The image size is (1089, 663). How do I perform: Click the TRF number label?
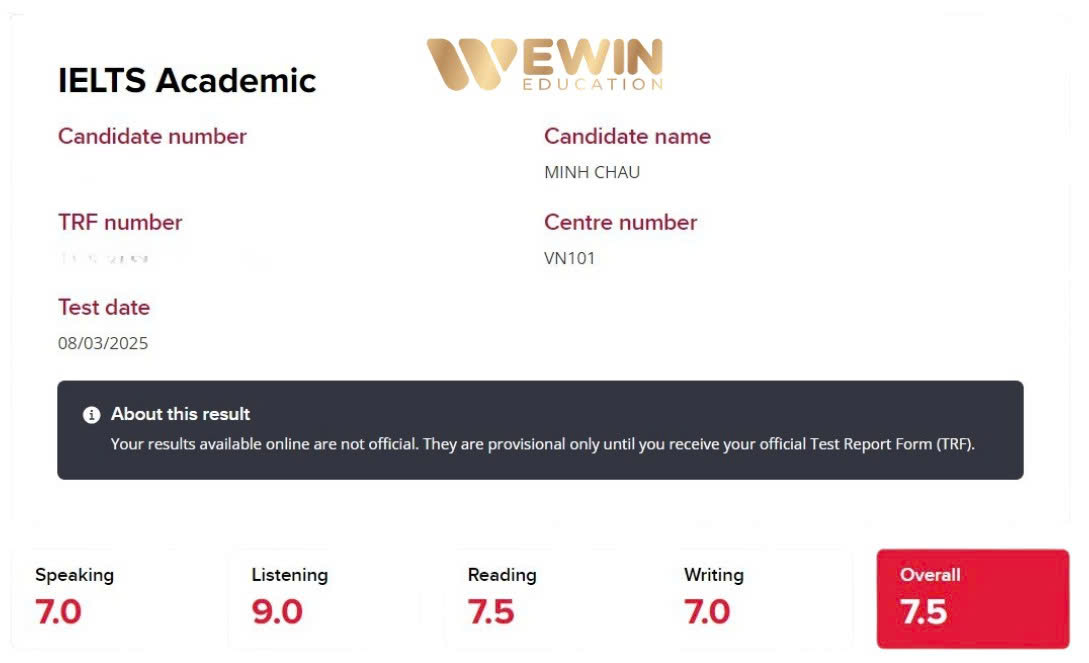click(120, 222)
